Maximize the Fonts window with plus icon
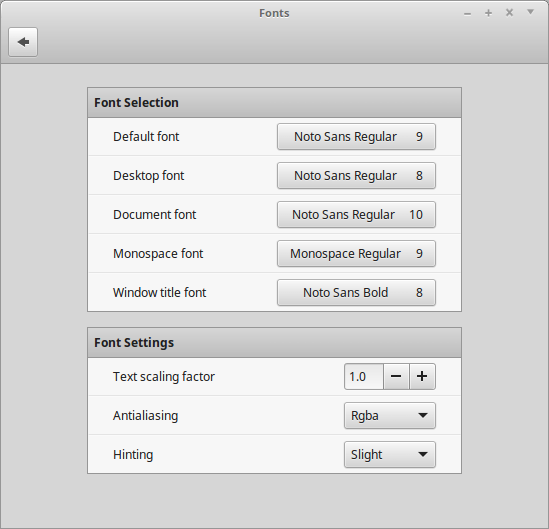This screenshot has height=529, width=549. coord(488,13)
